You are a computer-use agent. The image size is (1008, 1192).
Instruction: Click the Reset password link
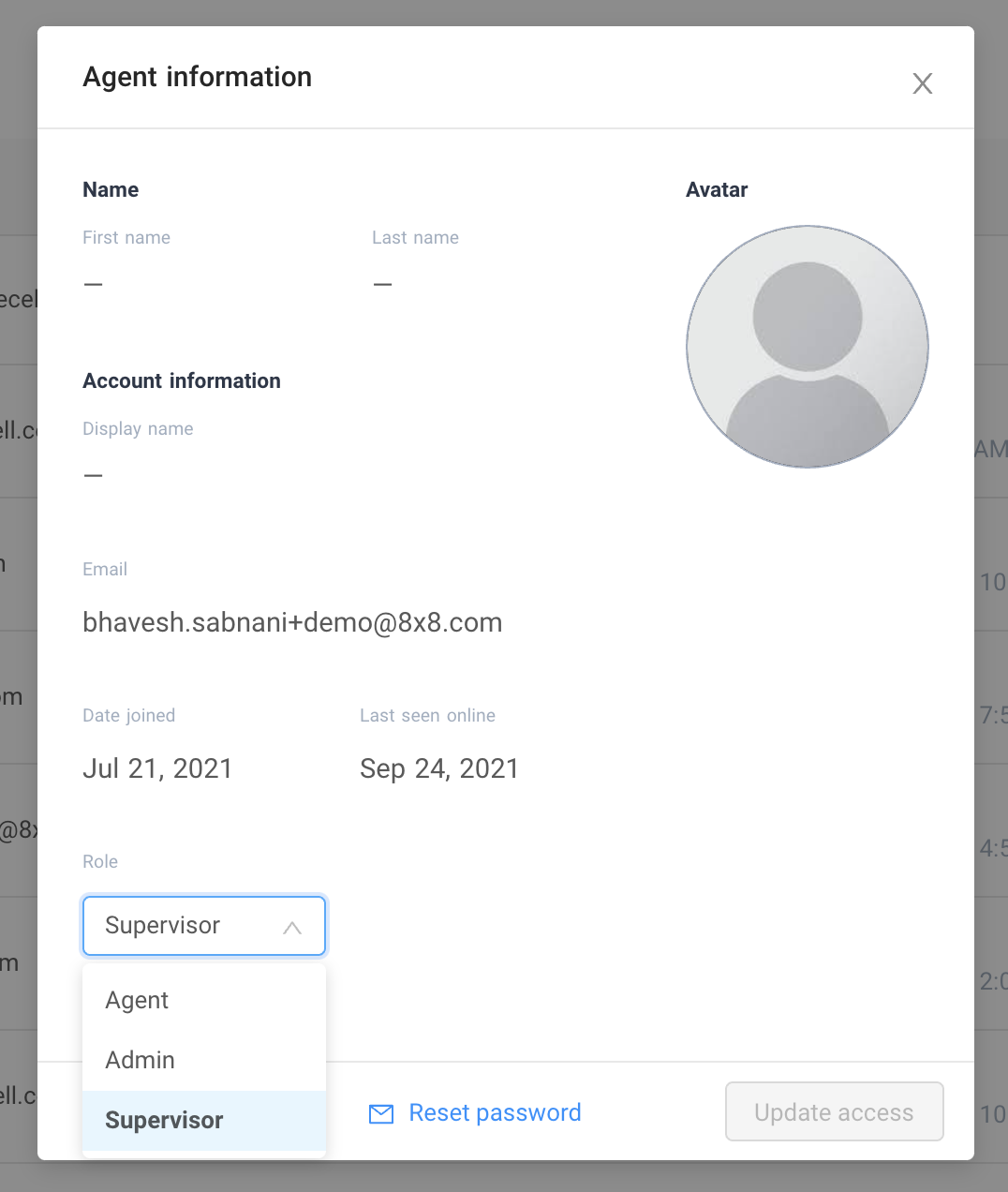click(x=495, y=1112)
